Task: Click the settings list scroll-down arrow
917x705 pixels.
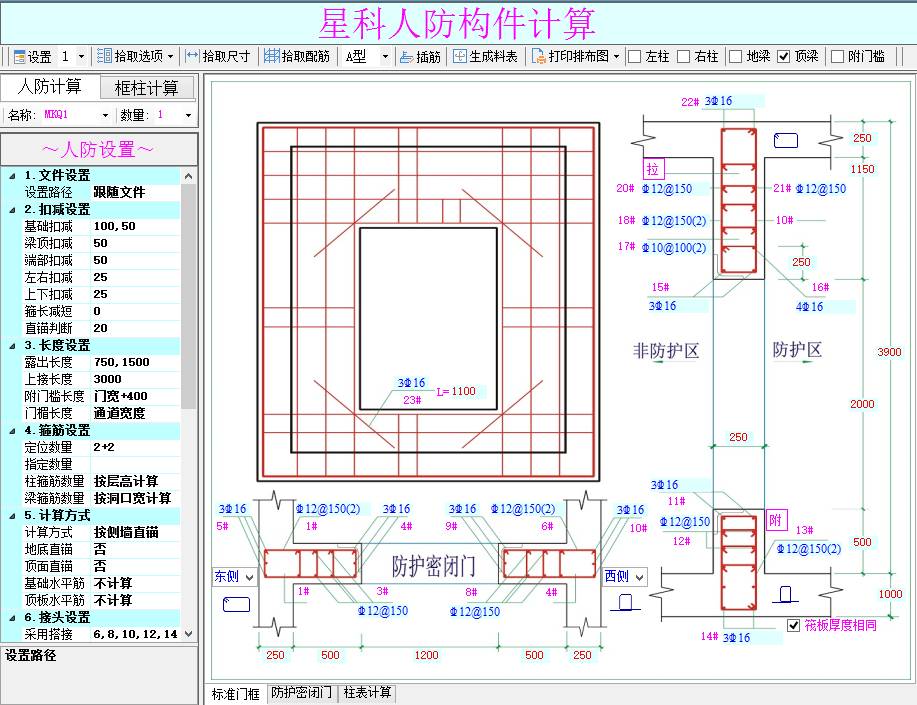Action: tap(188, 634)
